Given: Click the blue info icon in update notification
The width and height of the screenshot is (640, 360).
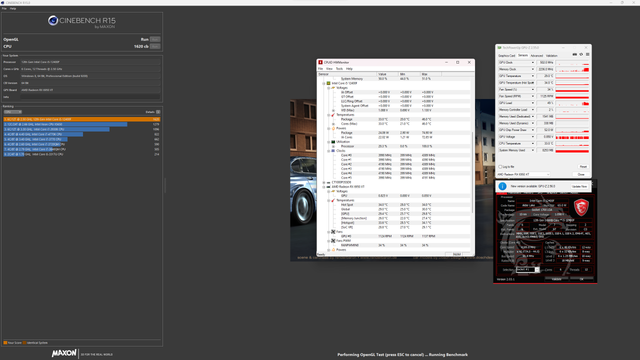Looking at the screenshot, I should click(x=502, y=186).
